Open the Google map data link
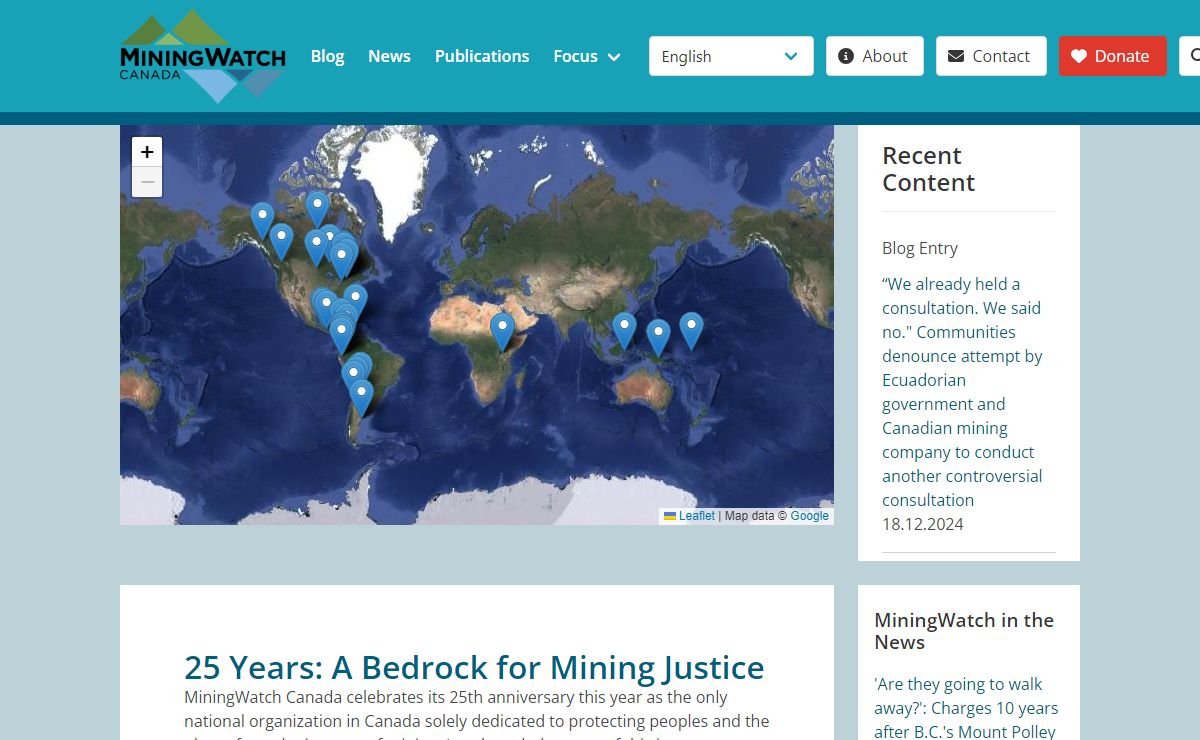This screenshot has height=740, width=1200. pyautogui.click(x=810, y=516)
